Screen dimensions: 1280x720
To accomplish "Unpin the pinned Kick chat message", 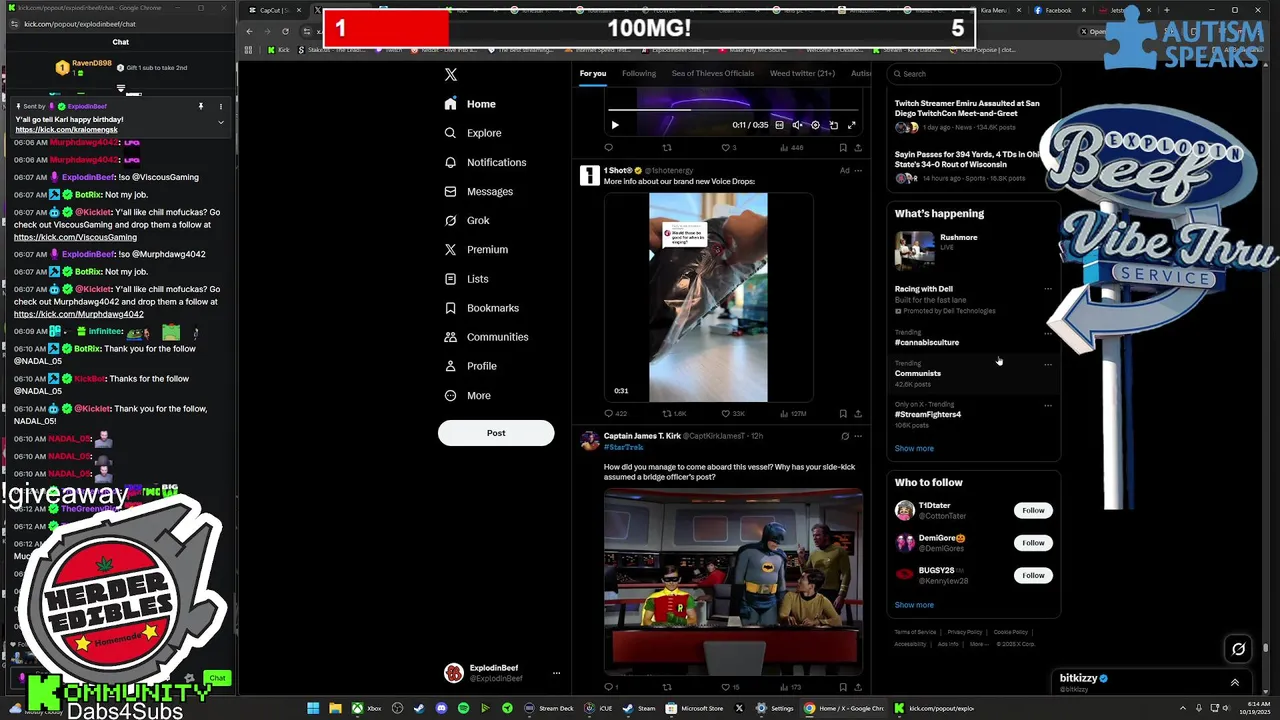I will tap(200, 106).
